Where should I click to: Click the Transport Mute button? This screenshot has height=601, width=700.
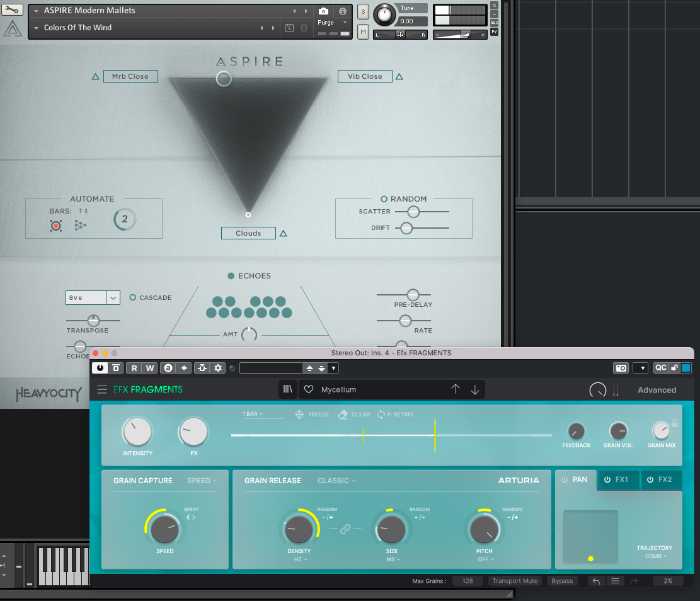click(515, 581)
